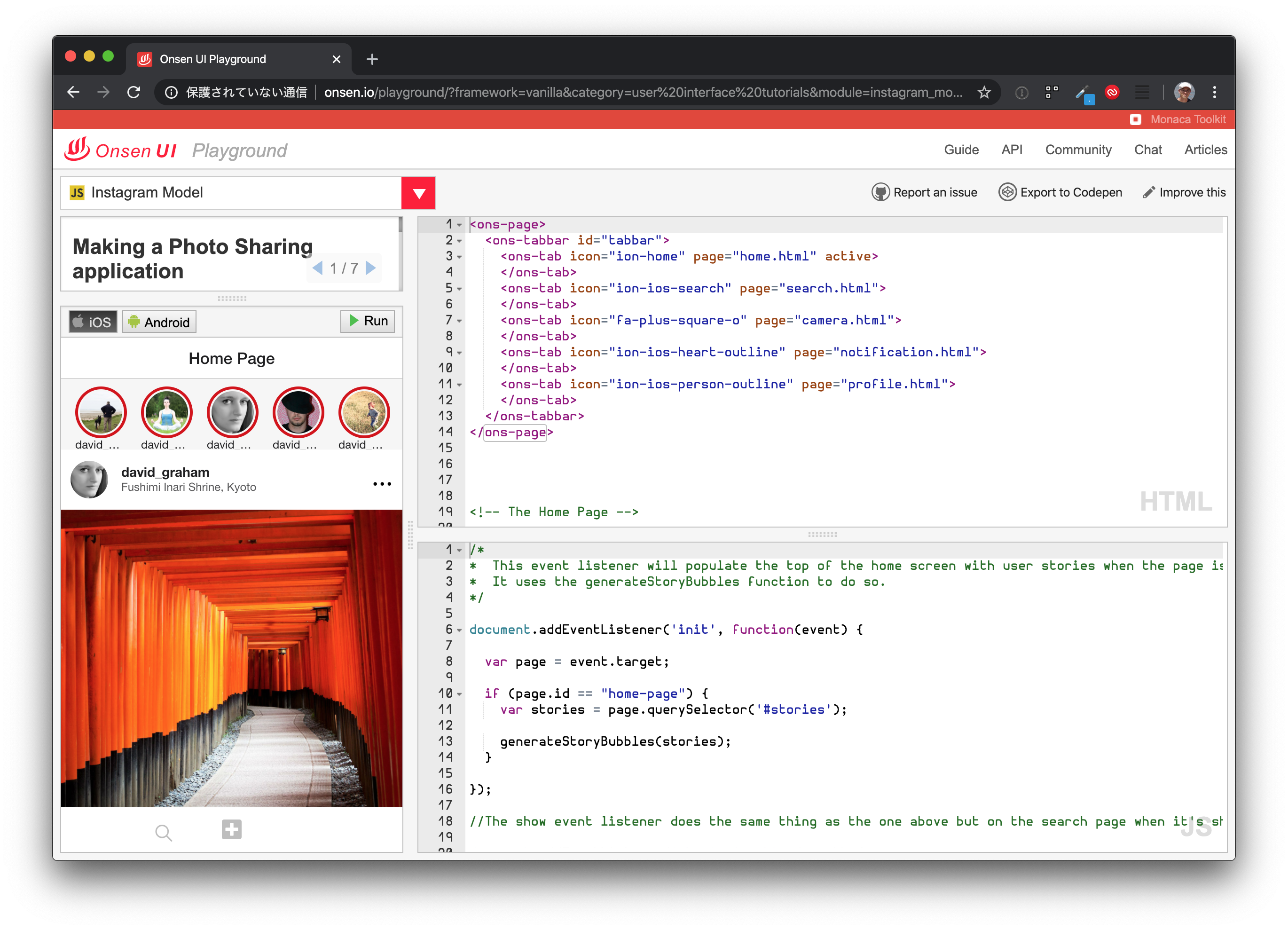The width and height of the screenshot is (1288, 930).
Task: Click the Home Page toolbar title
Action: point(232,358)
